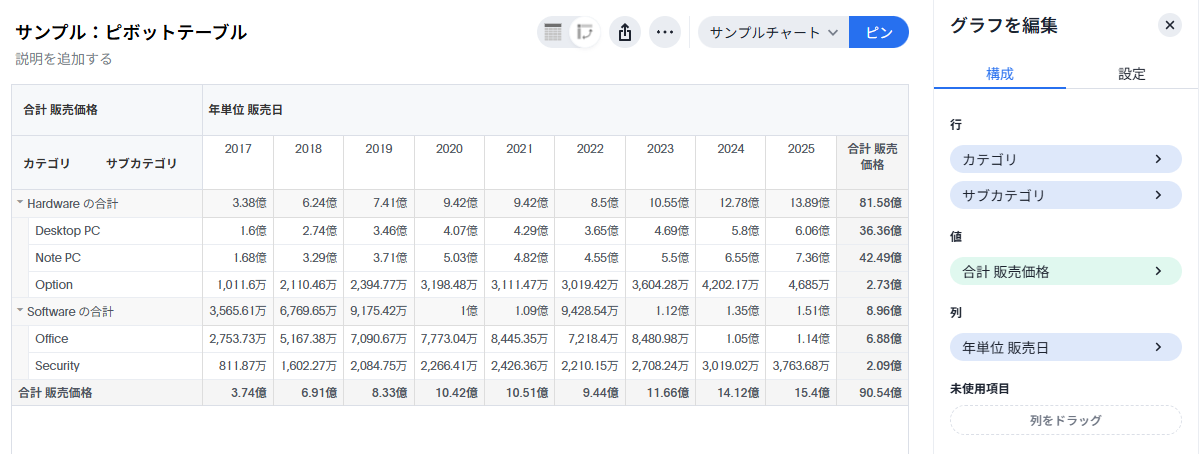Close the グラフを編集 panel
Image resolution: width=1201 pixels, height=454 pixels.
tap(1170, 26)
